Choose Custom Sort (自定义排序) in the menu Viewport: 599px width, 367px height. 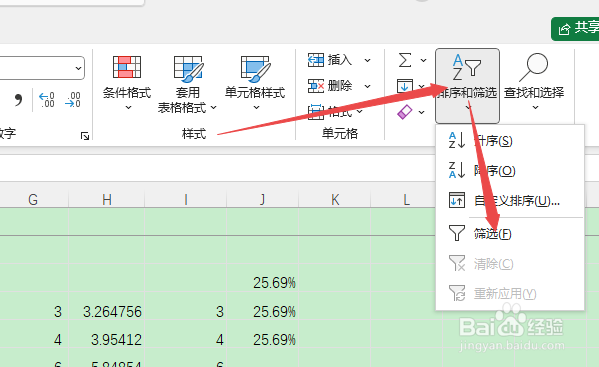[510, 200]
